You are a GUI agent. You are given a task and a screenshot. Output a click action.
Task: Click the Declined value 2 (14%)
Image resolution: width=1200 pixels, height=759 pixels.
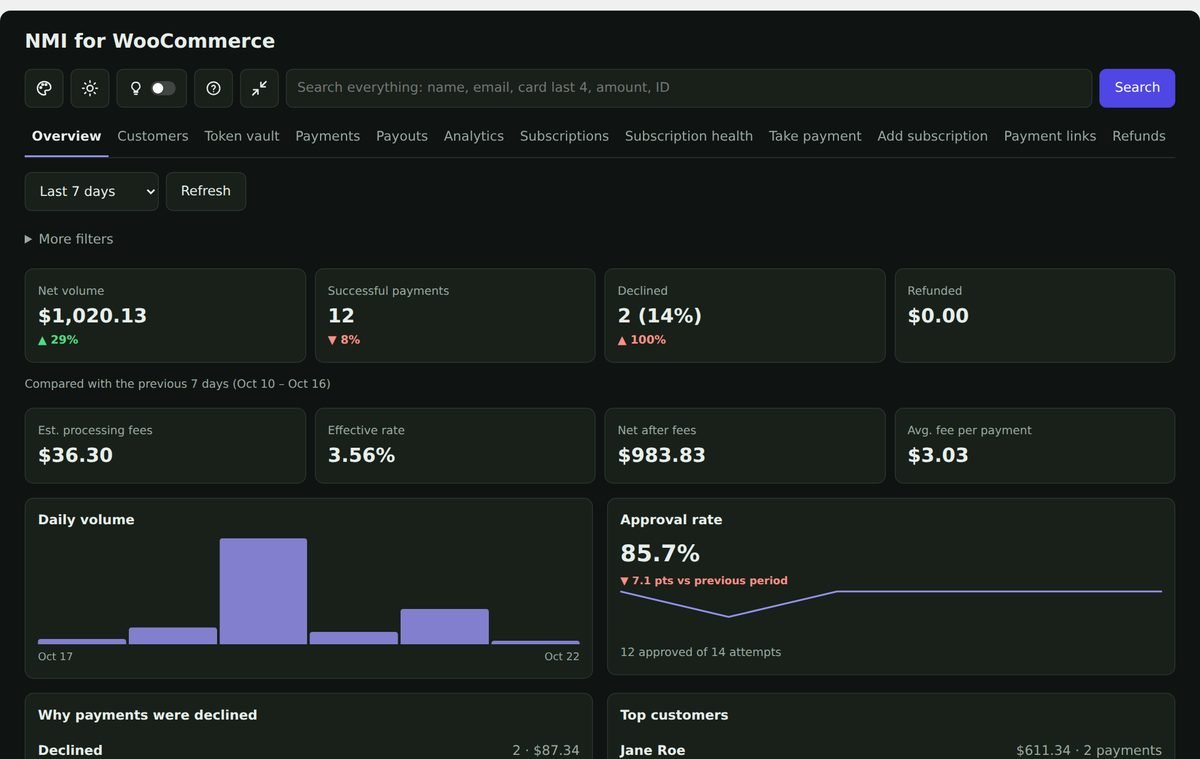click(x=660, y=316)
